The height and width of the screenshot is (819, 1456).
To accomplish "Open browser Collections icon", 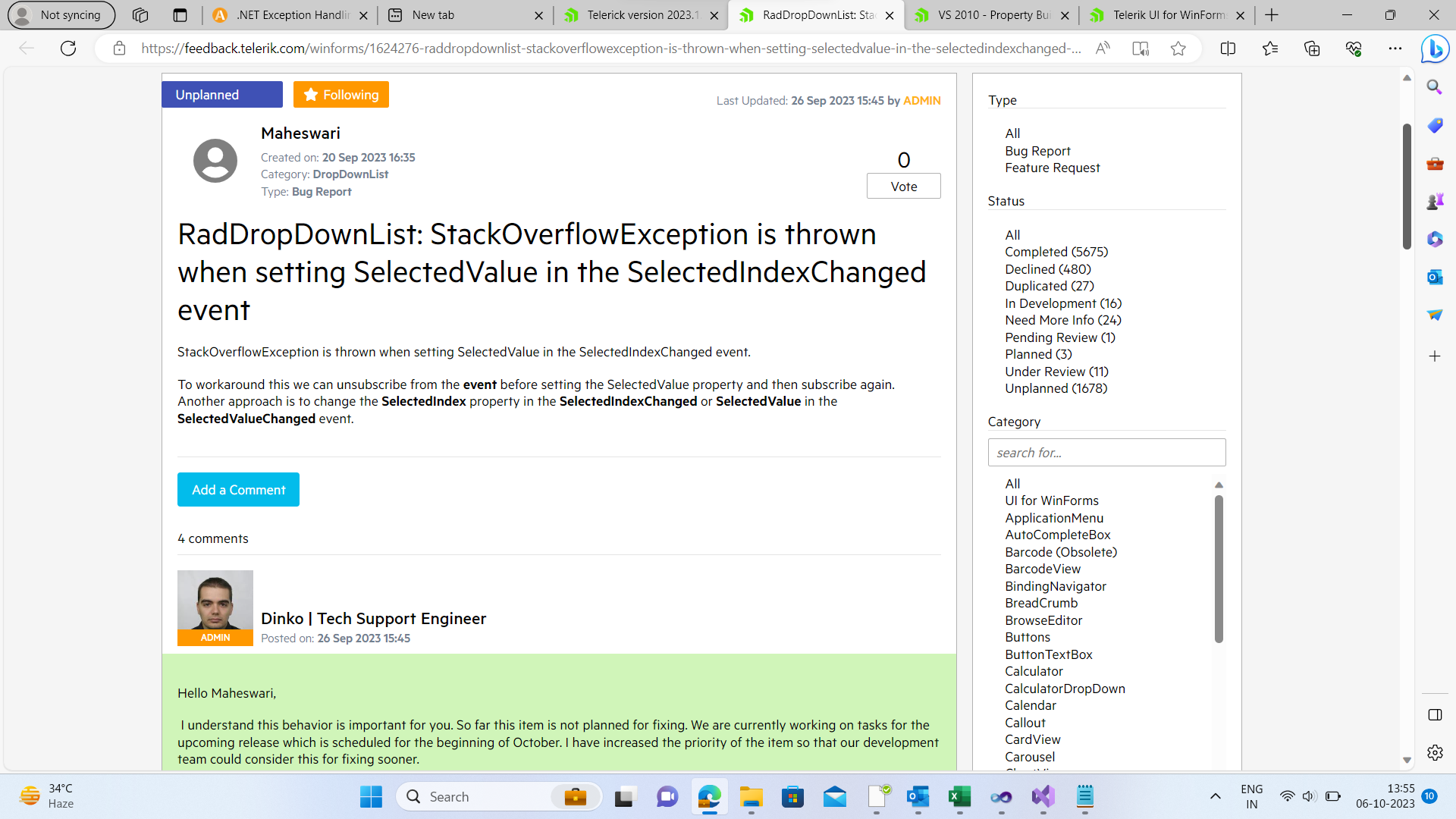I will pos(1311,49).
